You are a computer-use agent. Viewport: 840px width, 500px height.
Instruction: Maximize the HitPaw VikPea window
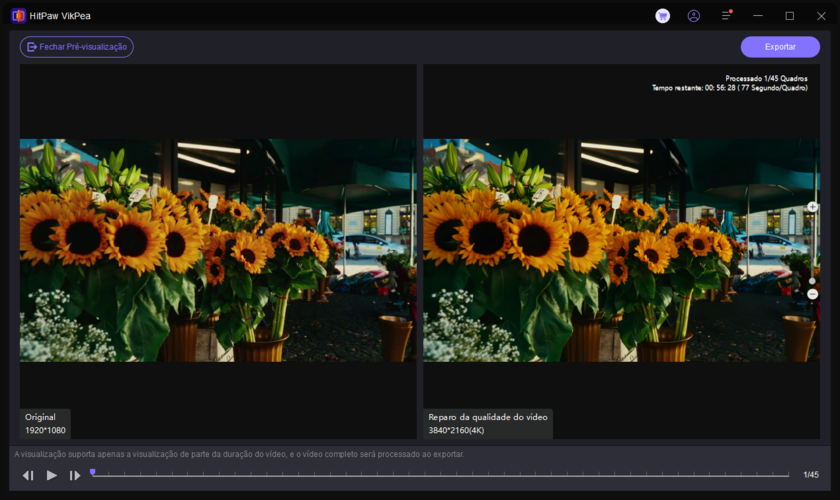pos(789,16)
